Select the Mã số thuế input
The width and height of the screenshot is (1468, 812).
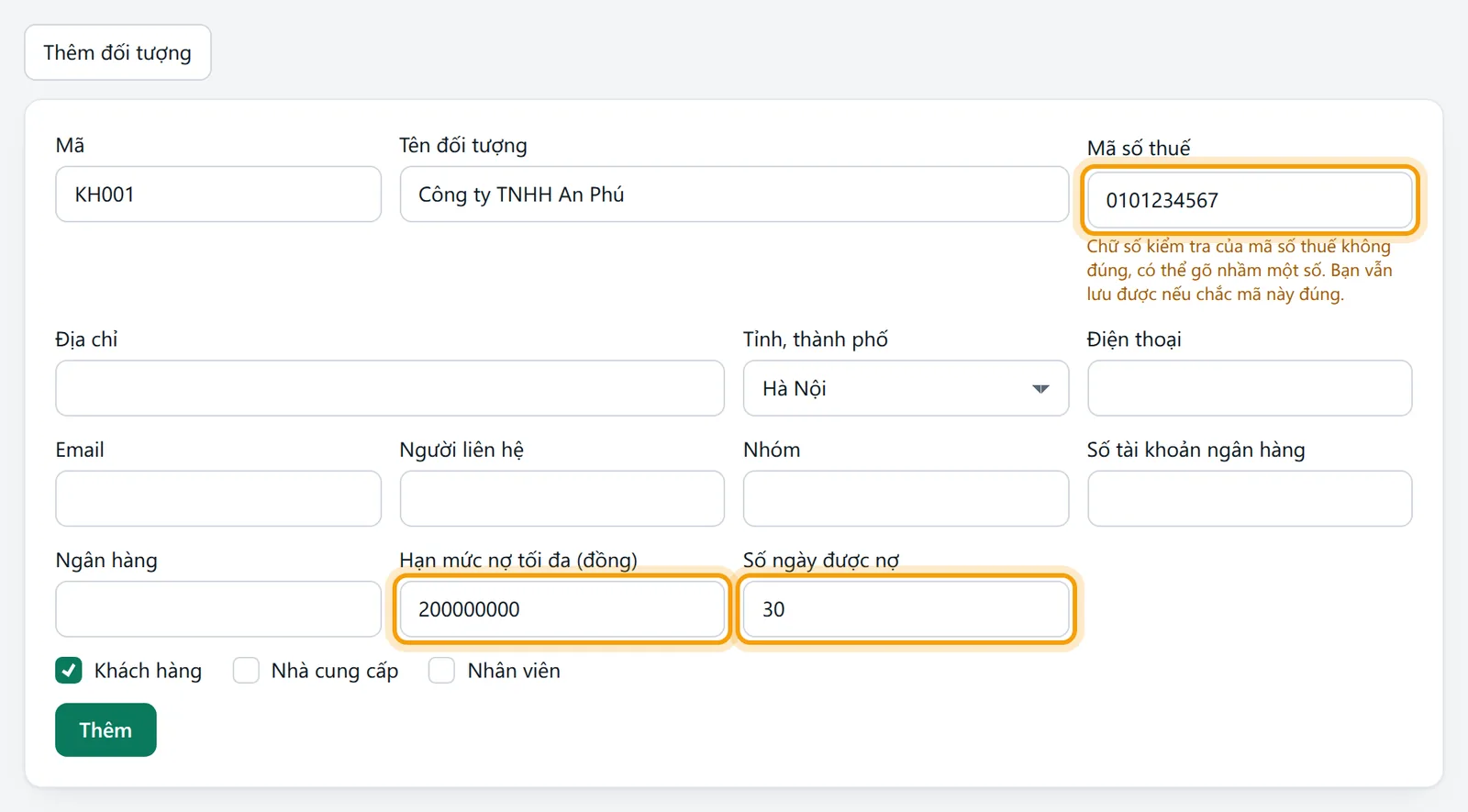click(x=1250, y=200)
